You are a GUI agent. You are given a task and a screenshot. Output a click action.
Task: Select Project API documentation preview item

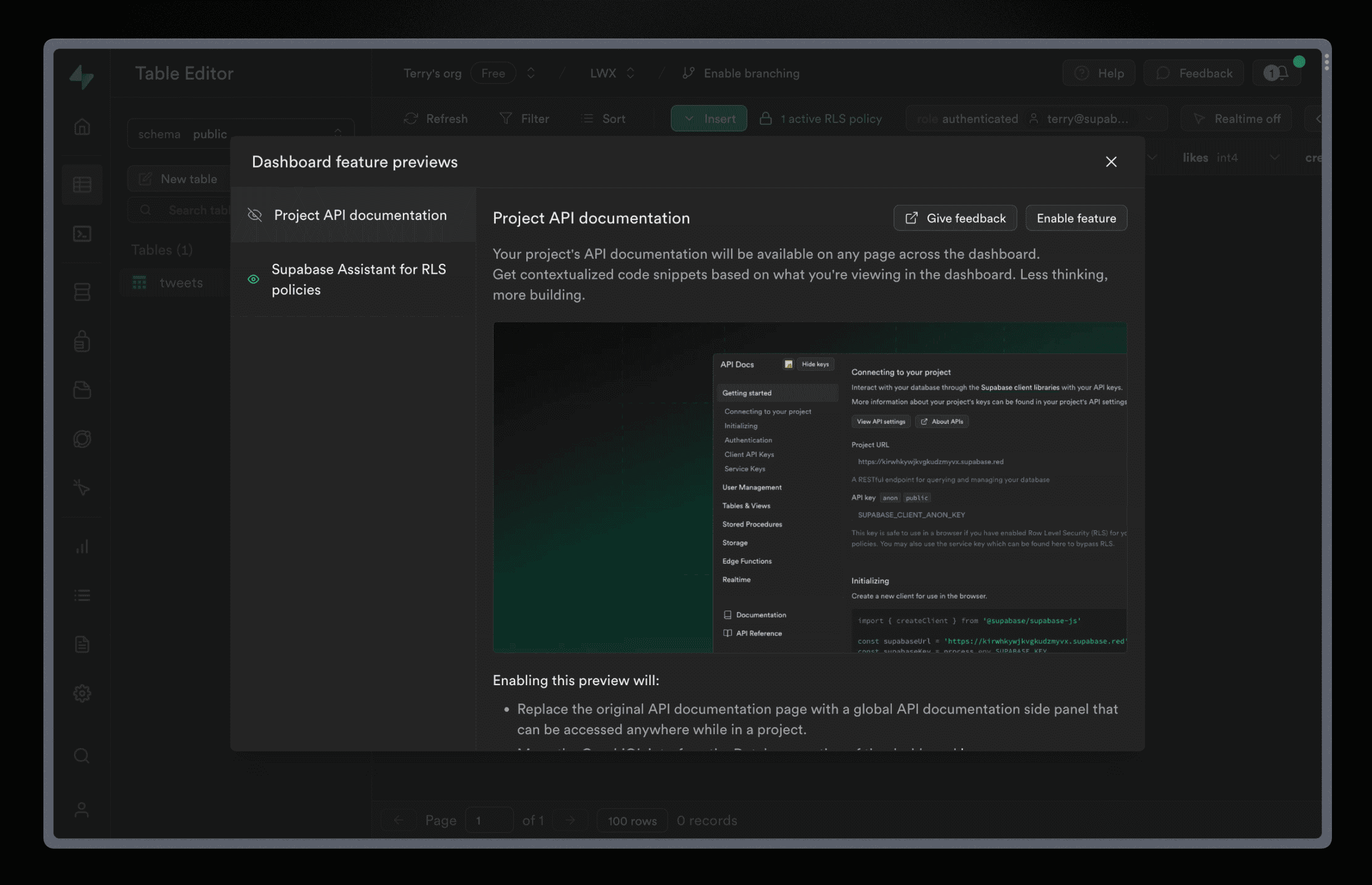[353, 215]
